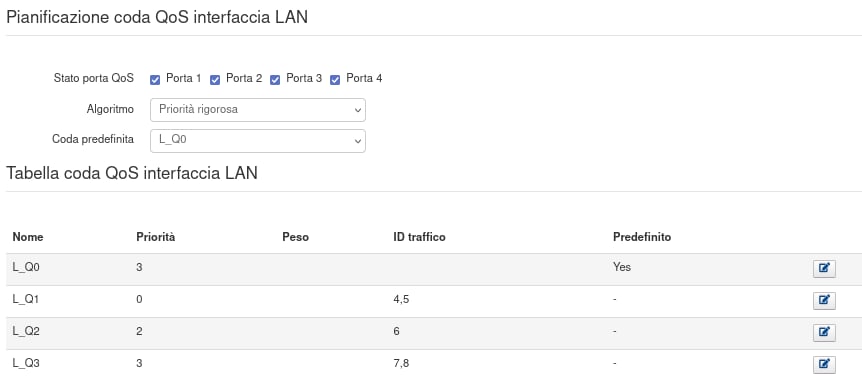This screenshot has height=385, width=862.
Task: Toggle Porta 2 QoS checkbox
Action: tap(215, 80)
